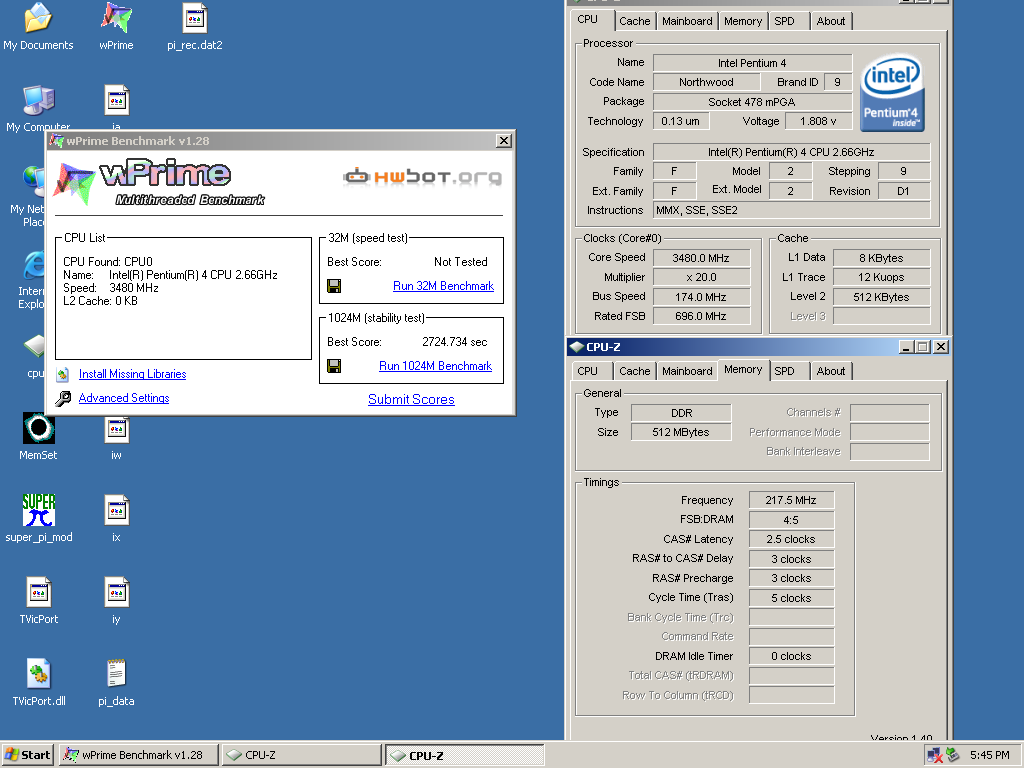Open About tab in lower CPU-Z window

click(831, 371)
